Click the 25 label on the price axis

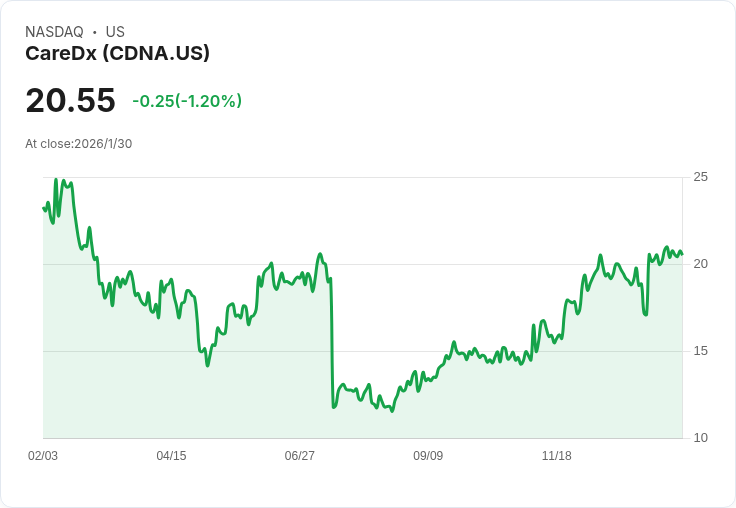pyautogui.click(x=701, y=177)
